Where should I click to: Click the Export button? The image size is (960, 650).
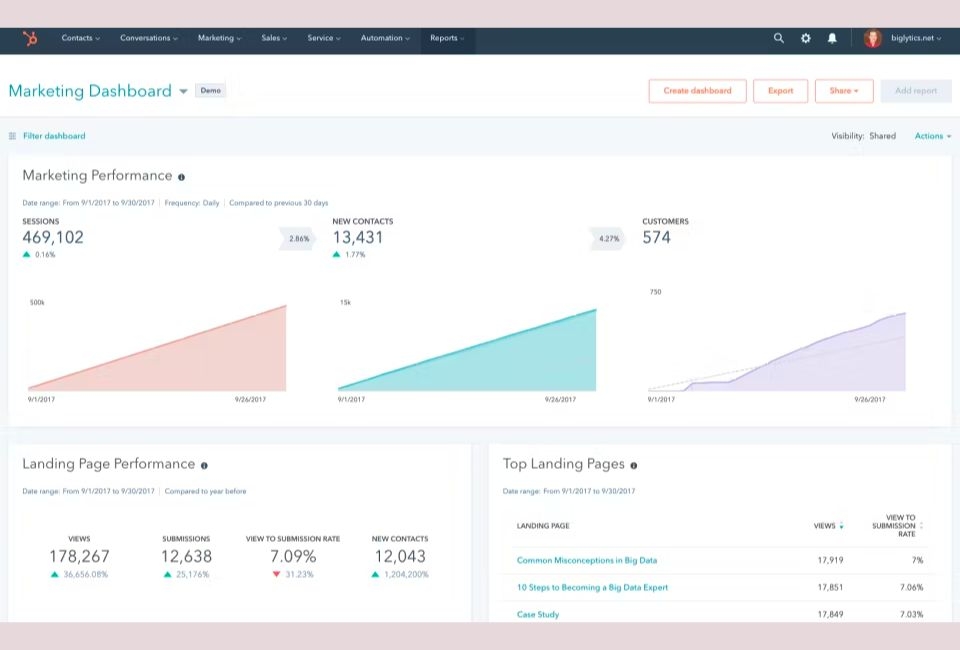(x=780, y=90)
